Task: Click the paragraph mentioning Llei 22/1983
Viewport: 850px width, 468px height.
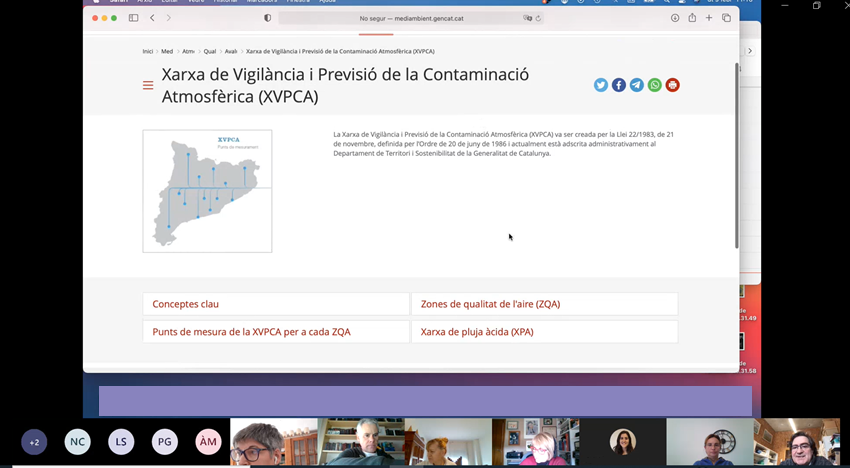Action: [x=504, y=144]
